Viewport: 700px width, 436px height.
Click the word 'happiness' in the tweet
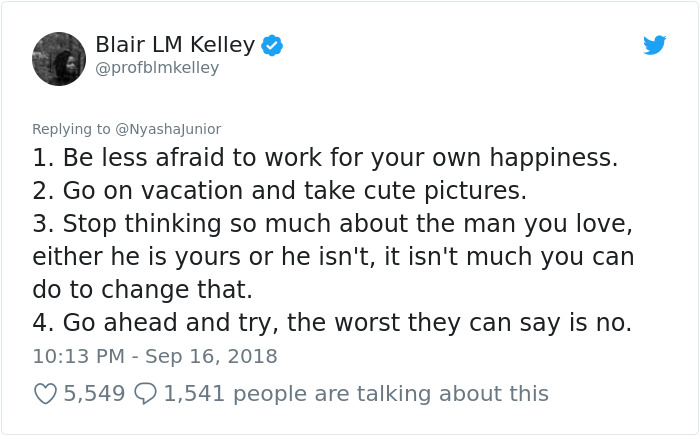(554, 158)
